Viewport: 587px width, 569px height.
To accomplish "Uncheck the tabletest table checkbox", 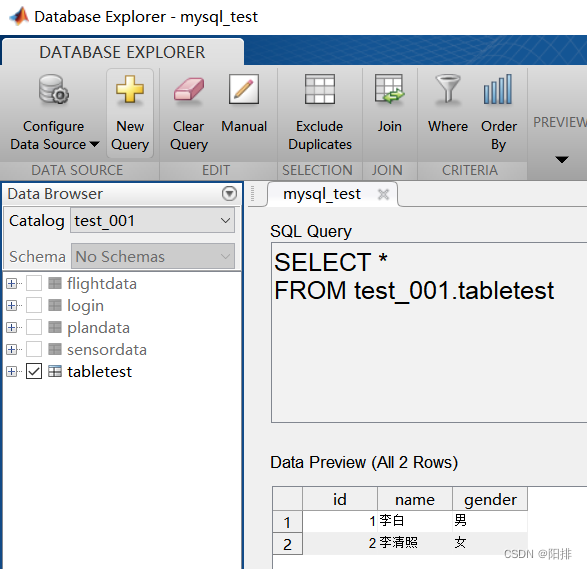I will click(x=34, y=371).
